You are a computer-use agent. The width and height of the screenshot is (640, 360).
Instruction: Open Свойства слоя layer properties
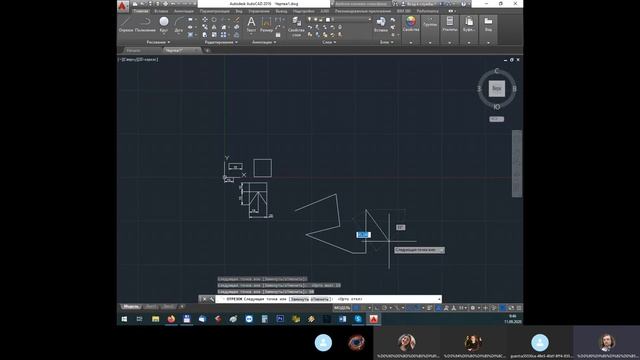click(296, 26)
